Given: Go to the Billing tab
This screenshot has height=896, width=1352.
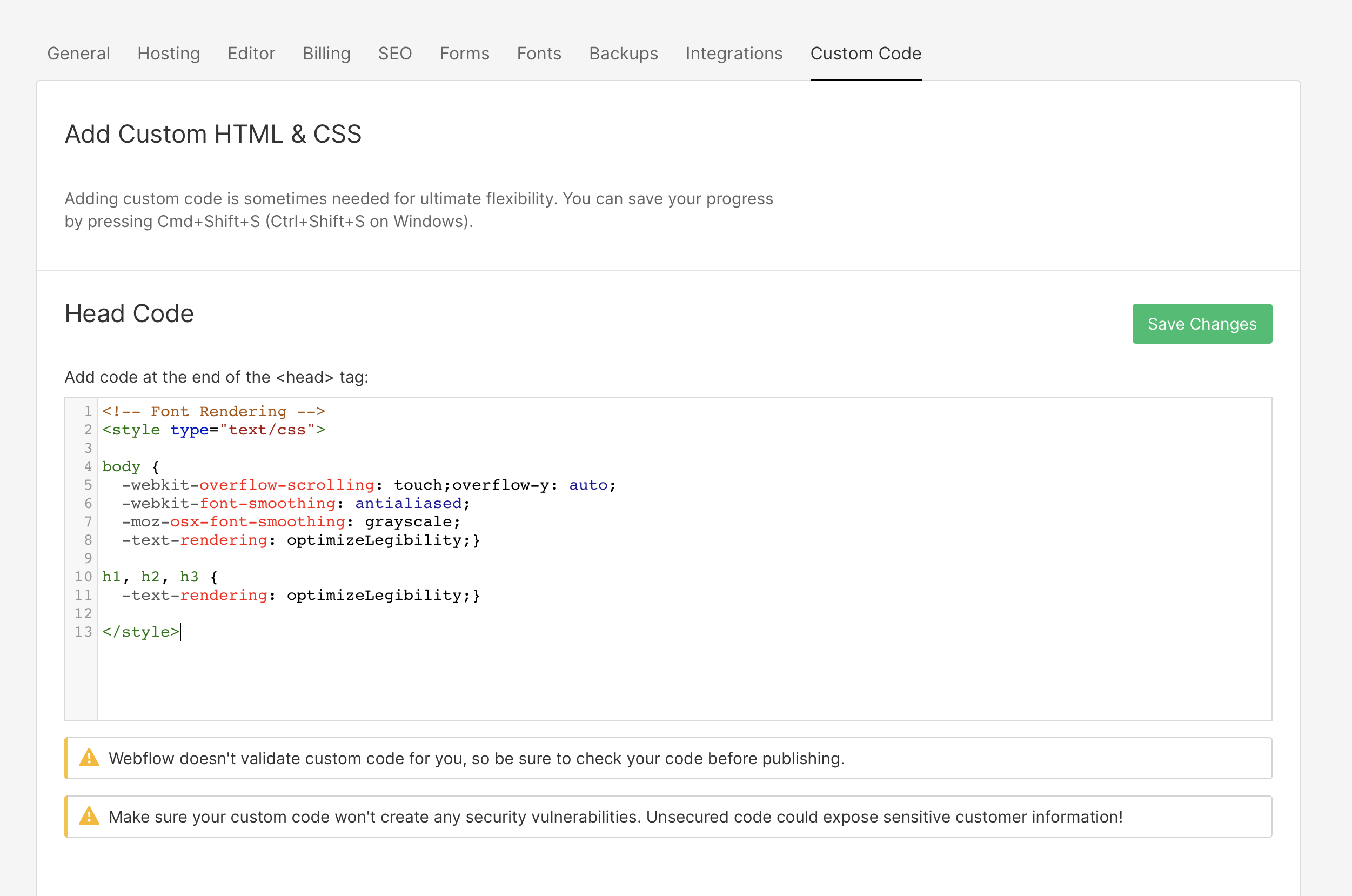Looking at the screenshot, I should point(326,53).
